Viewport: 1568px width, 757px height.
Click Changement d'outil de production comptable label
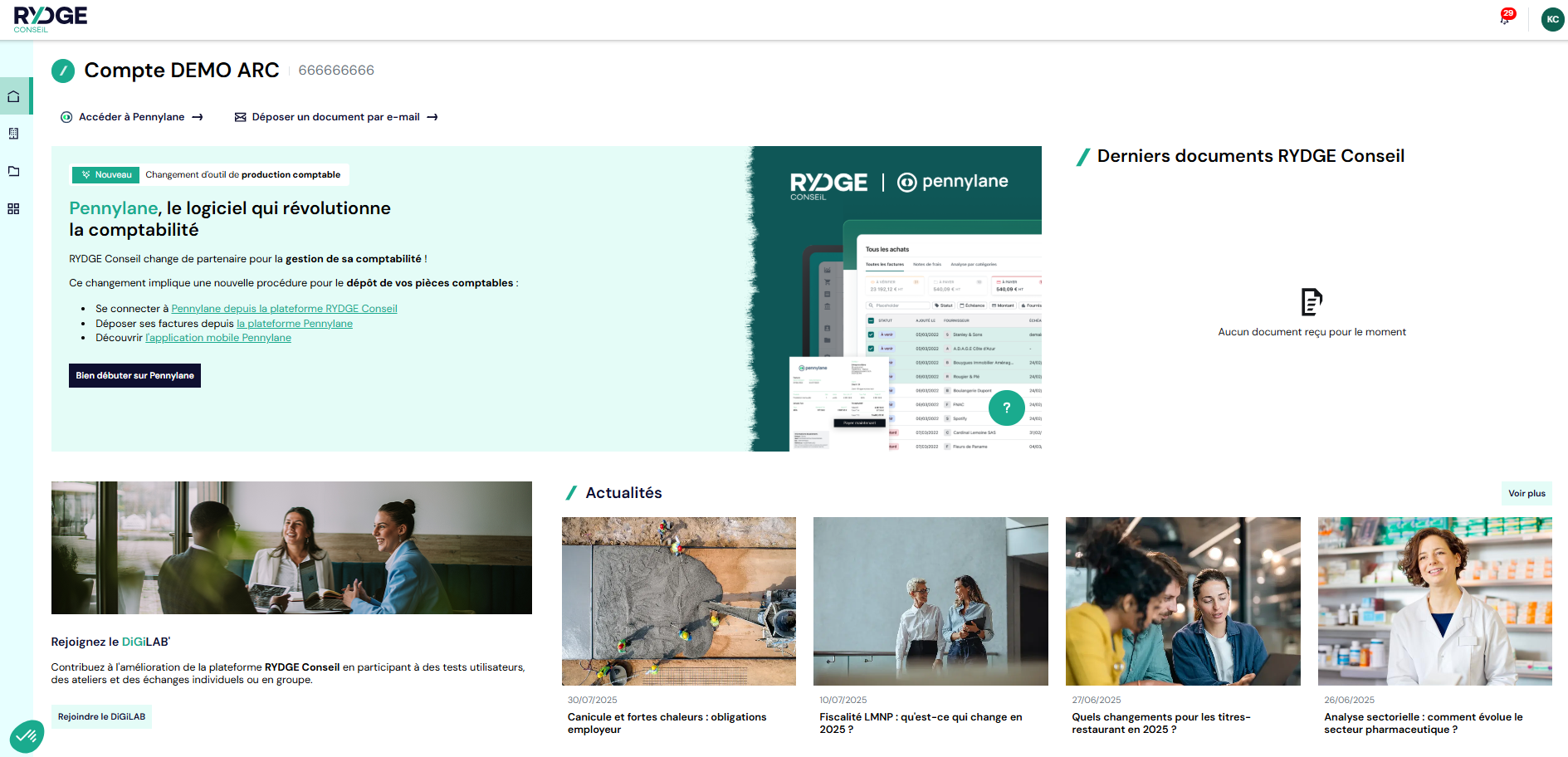click(242, 175)
